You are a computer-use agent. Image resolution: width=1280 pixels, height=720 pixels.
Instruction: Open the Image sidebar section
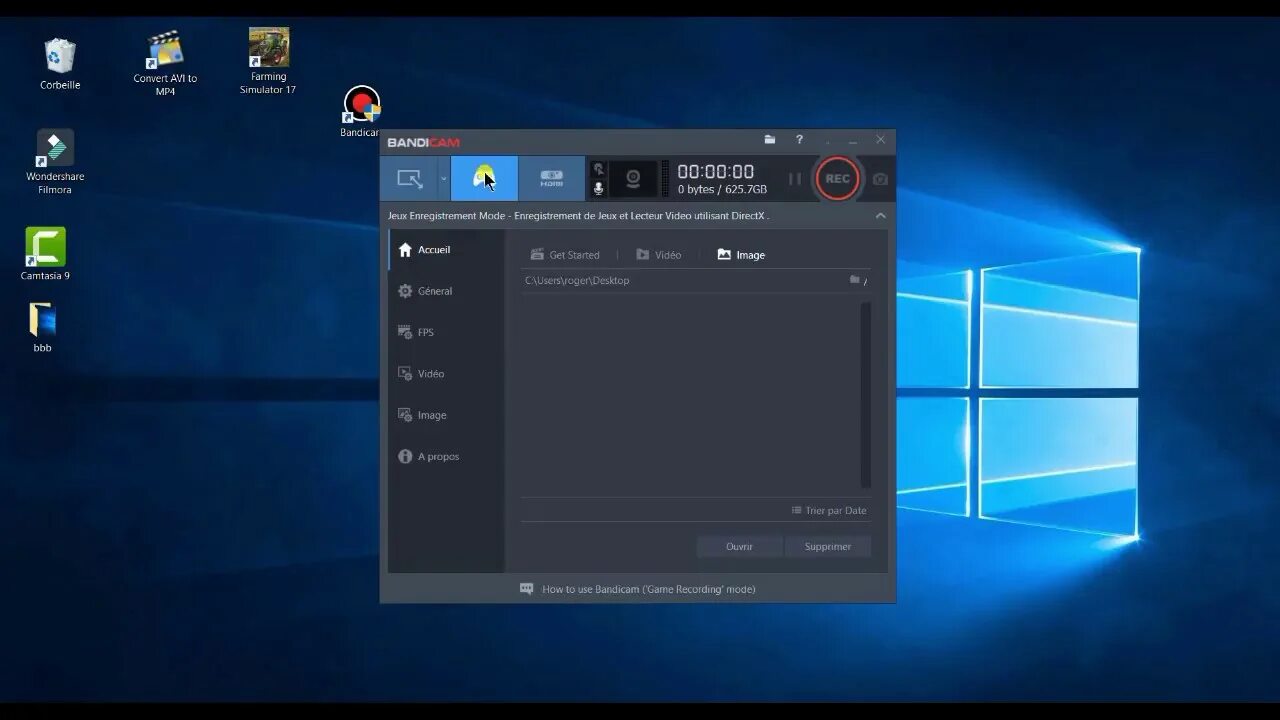pyautogui.click(x=446, y=415)
